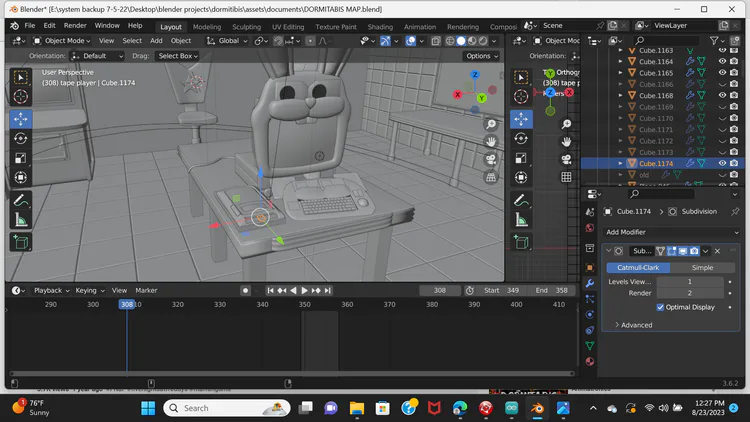
Task: Expand the Cube.1174 outliner row
Action: 620,163
